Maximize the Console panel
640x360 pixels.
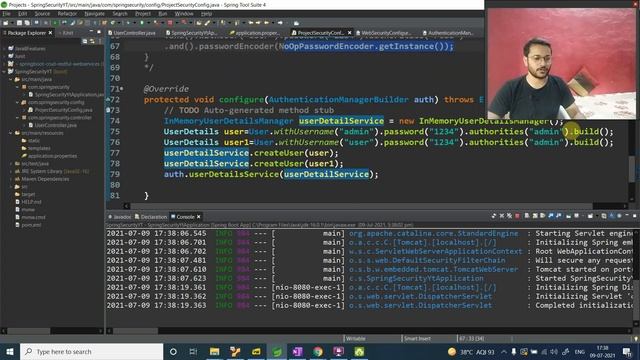[x=634, y=216]
